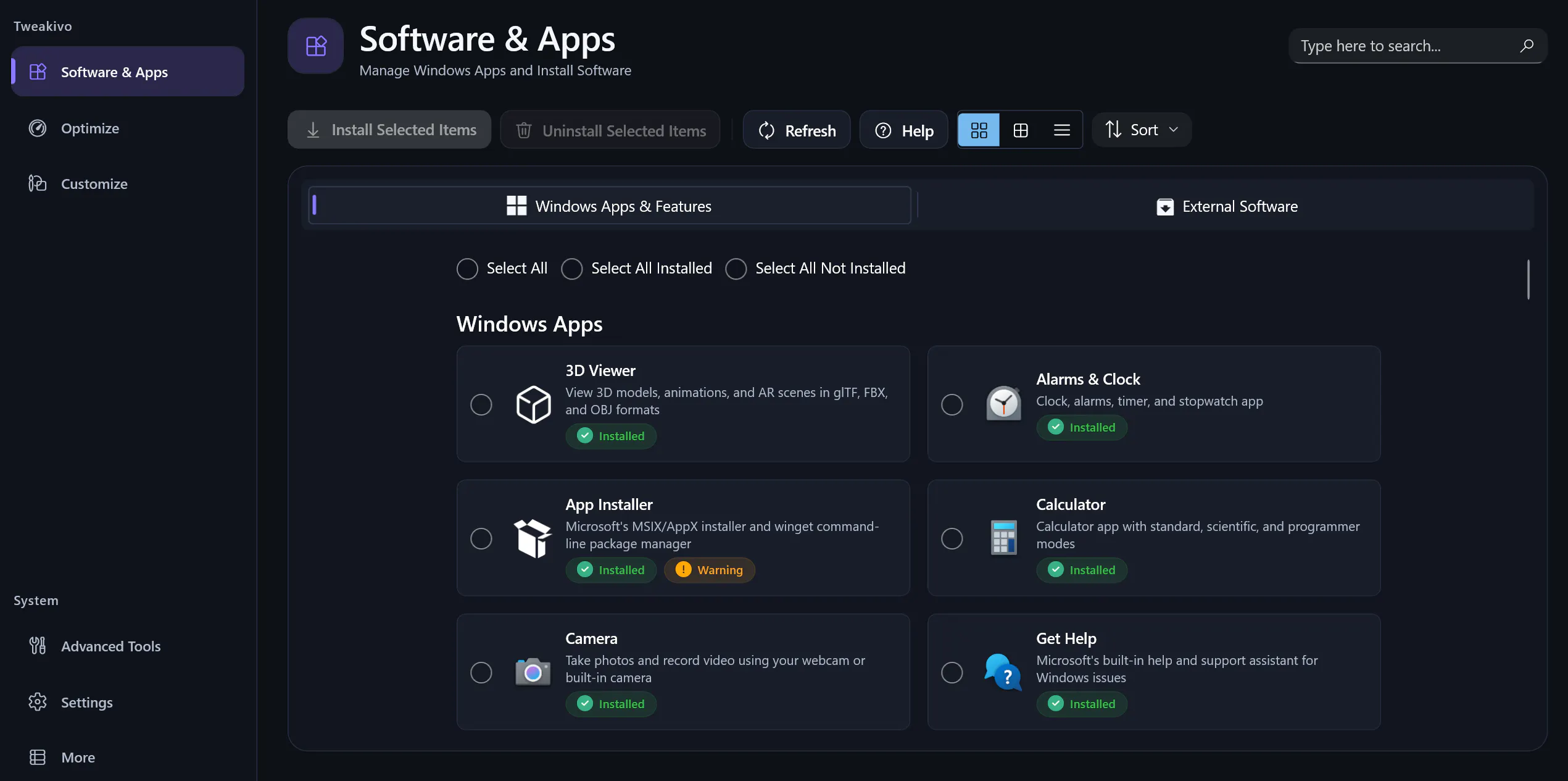
Task: Switch to Windows Apps & Features tab
Action: (610, 206)
